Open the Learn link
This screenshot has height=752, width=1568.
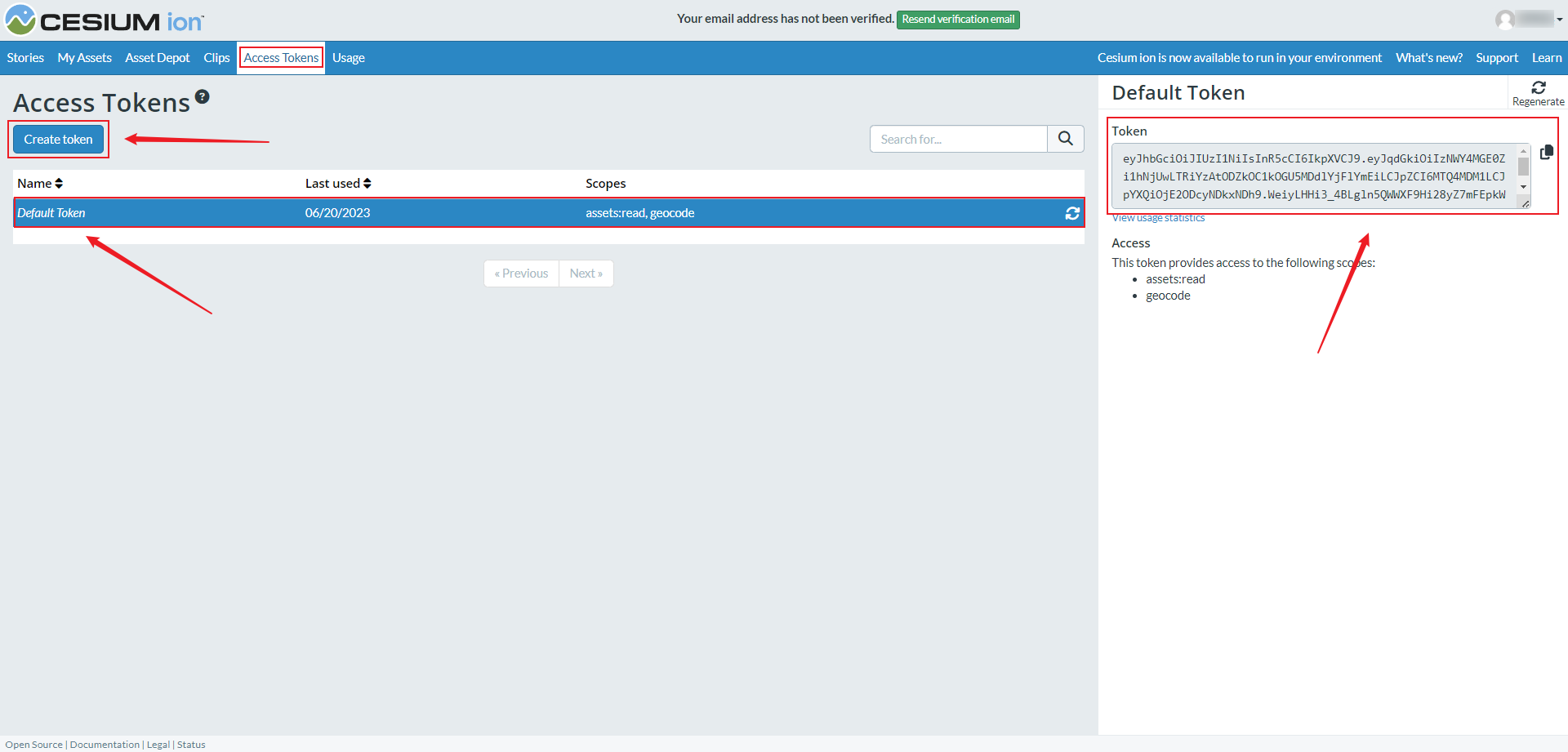(1547, 58)
